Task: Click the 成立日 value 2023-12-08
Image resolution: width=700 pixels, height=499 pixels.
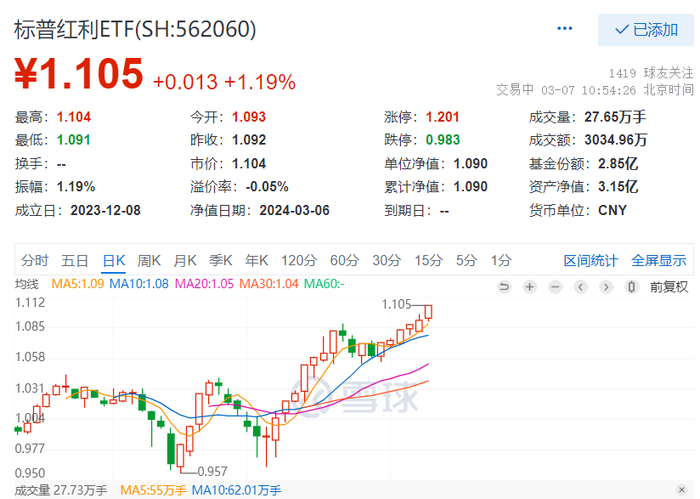Action: point(105,210)
